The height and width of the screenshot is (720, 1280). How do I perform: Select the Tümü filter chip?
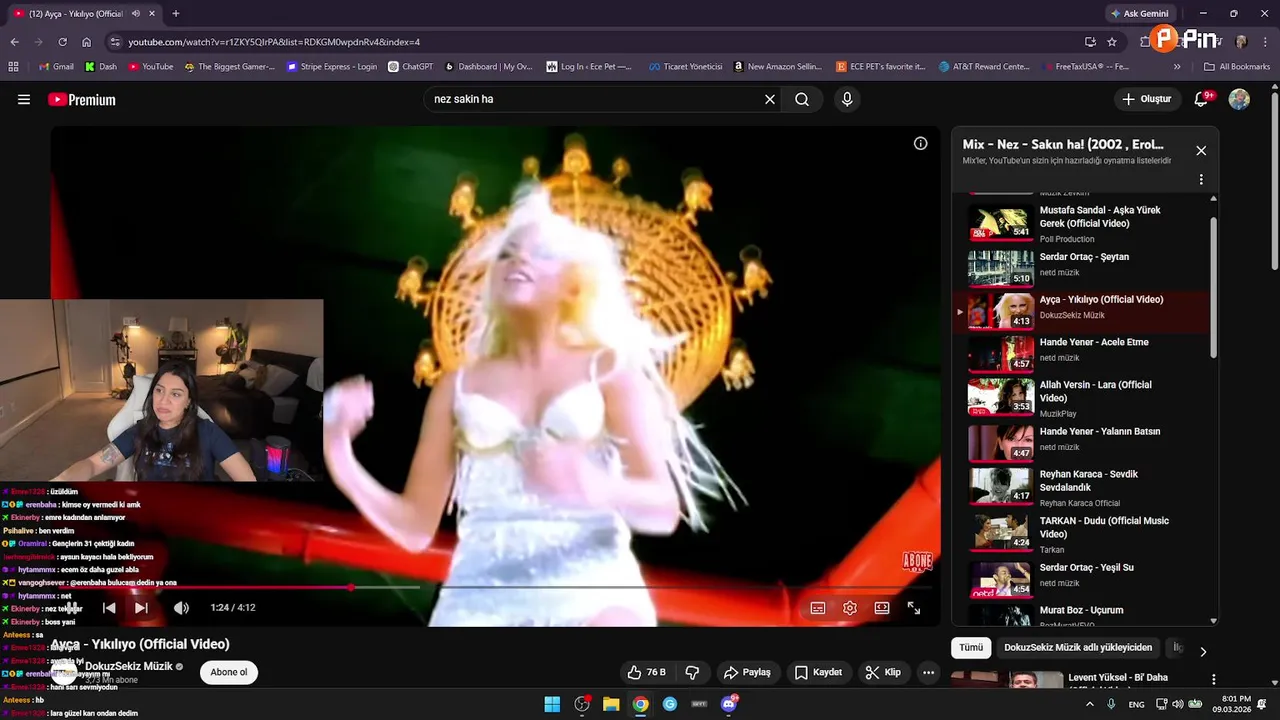971,647
